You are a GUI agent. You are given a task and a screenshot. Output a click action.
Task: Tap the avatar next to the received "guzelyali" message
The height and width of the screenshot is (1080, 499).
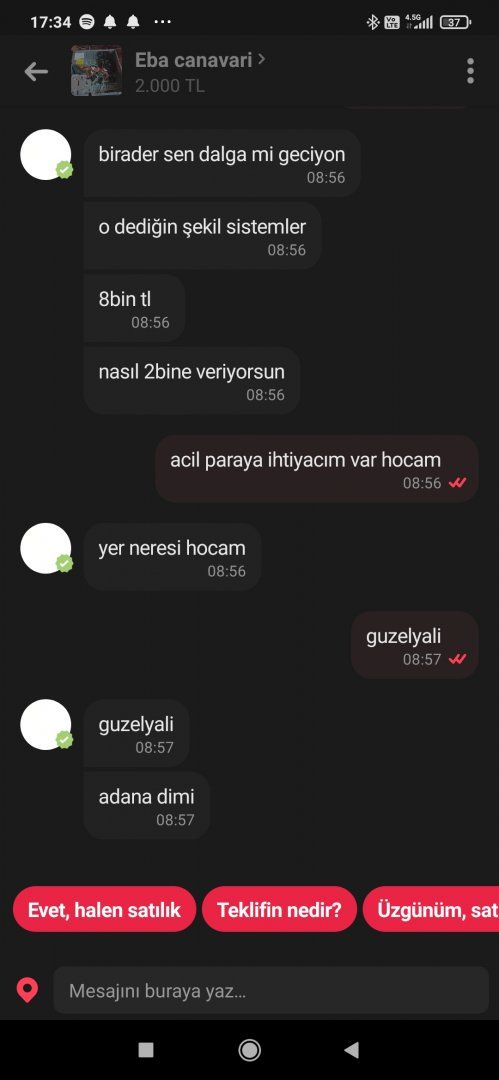point(46,725)
